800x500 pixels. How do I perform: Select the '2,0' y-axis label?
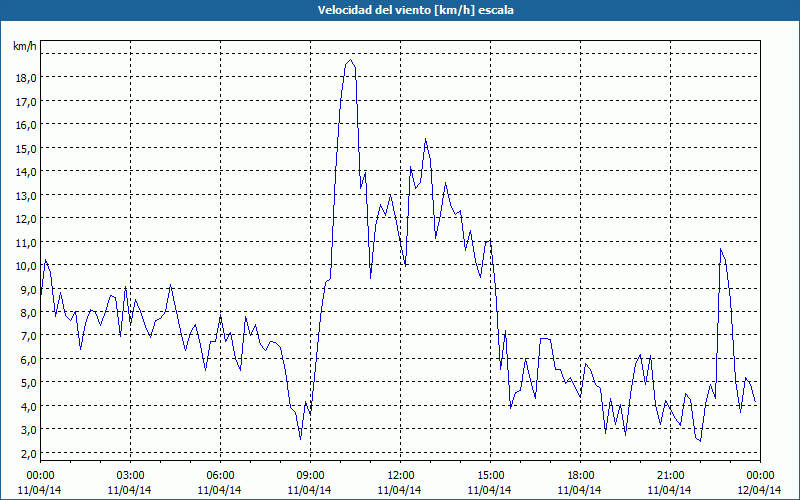click(x=29, y=453)
